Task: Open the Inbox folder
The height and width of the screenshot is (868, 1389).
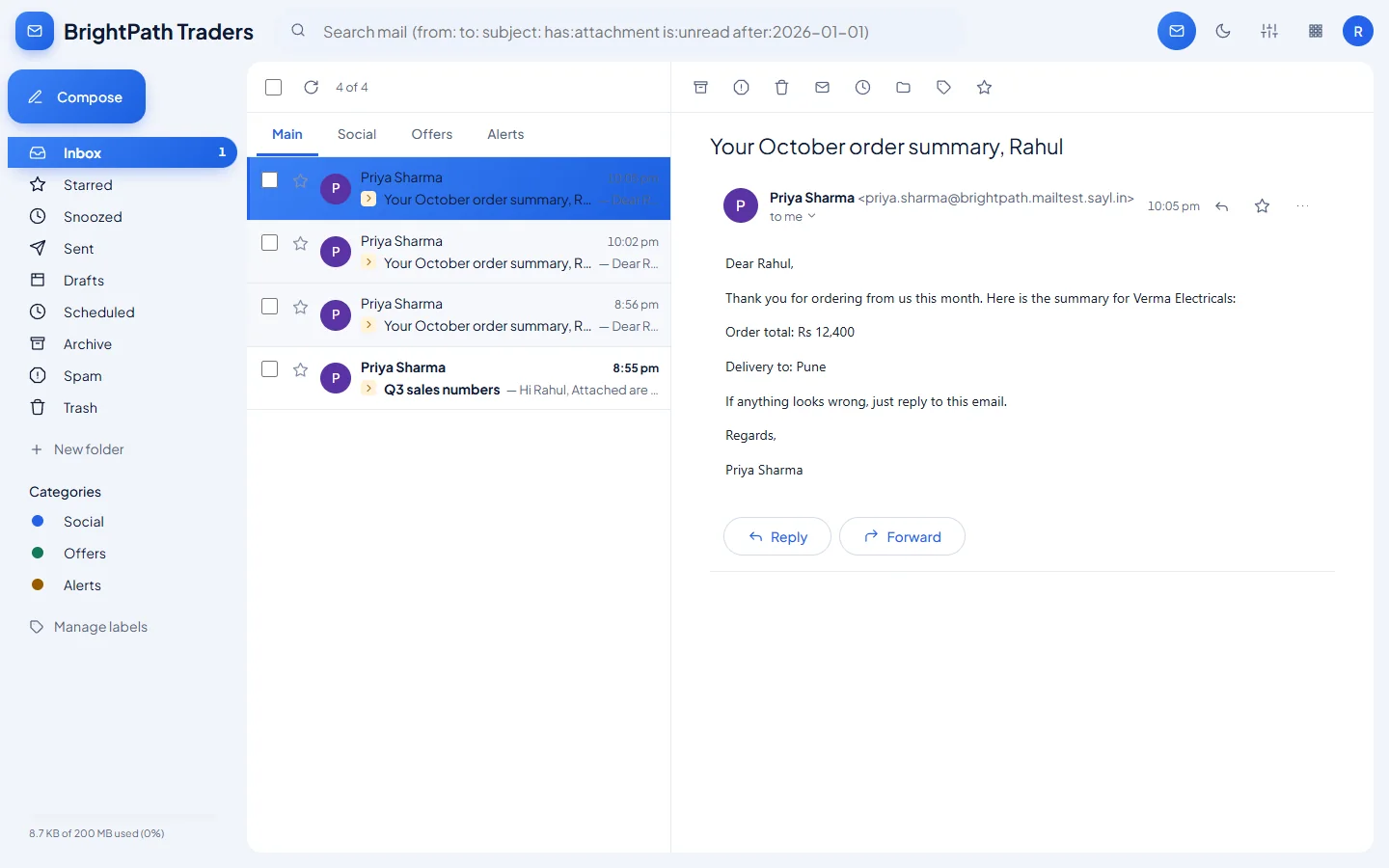Action: pyautogui.click(x=123, y=152)
